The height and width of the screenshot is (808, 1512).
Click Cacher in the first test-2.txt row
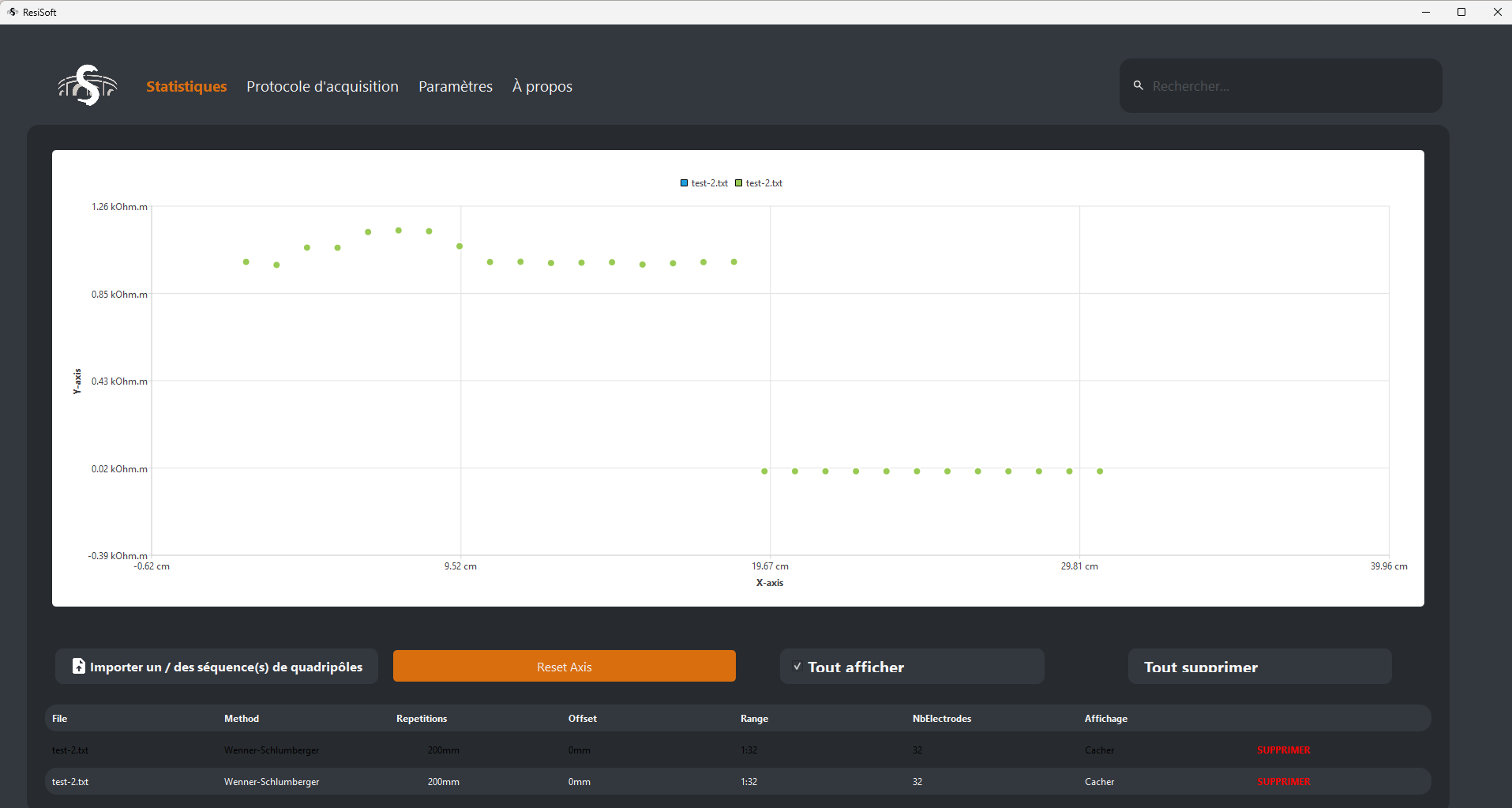[x=1099, y=750]
